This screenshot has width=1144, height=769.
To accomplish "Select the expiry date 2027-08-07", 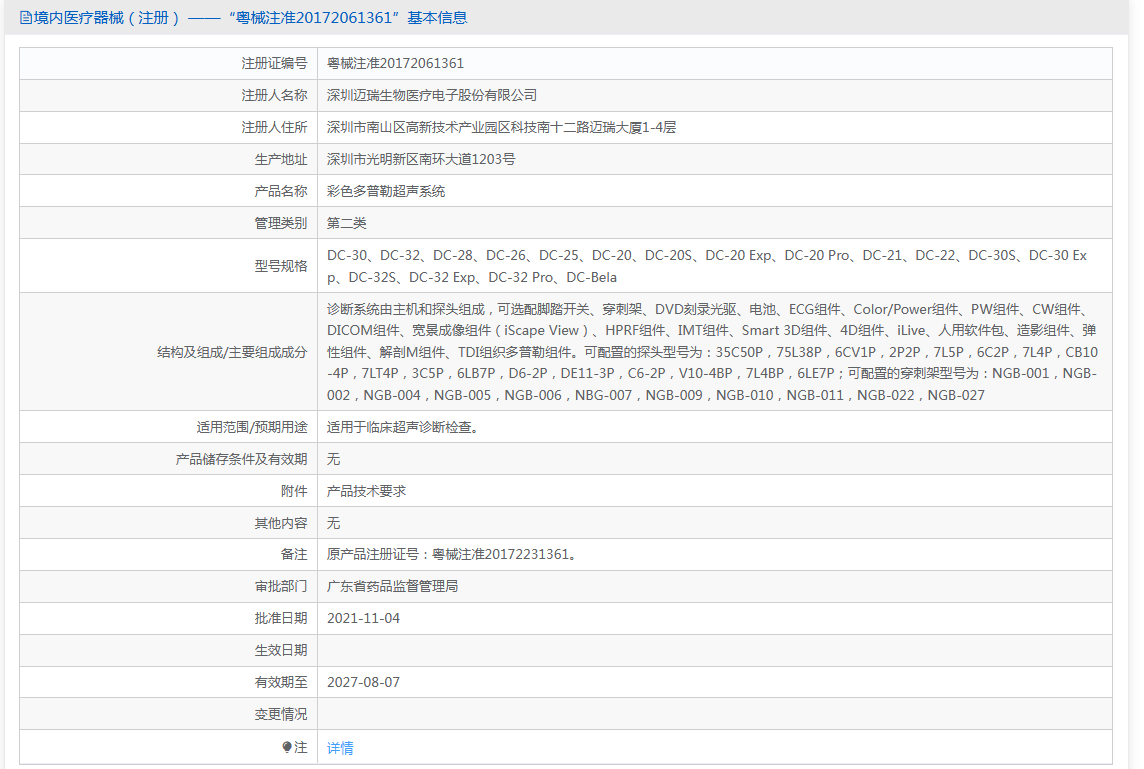I will click(363, 683).
